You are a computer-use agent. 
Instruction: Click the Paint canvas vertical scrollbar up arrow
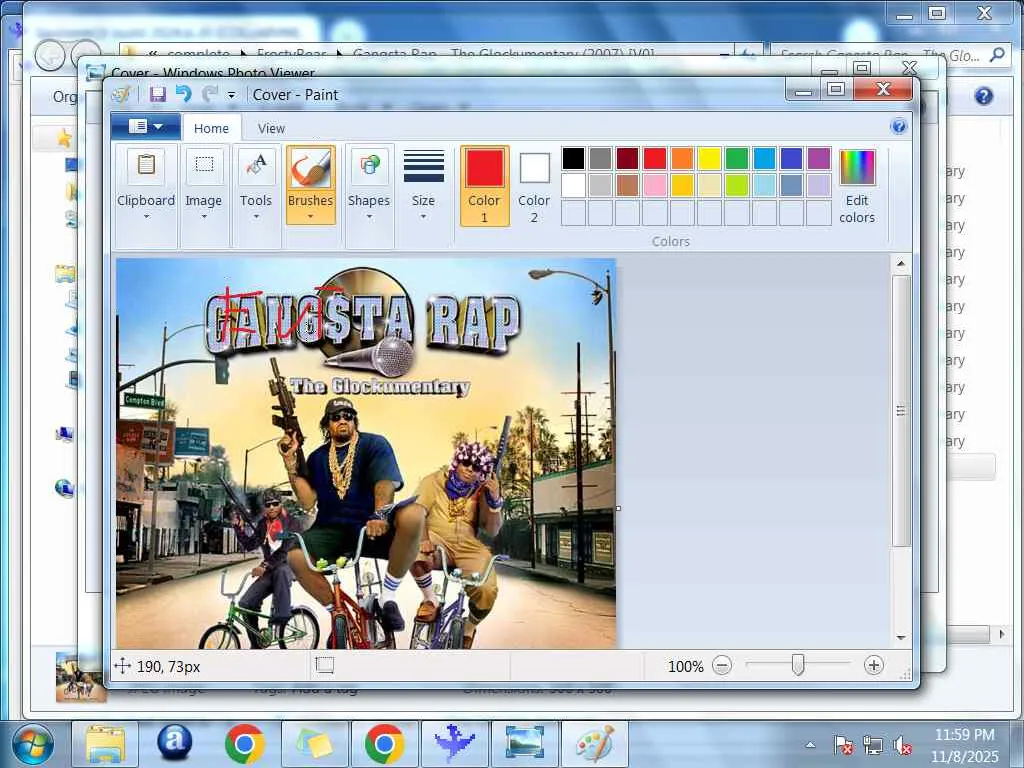pos(901,264)
